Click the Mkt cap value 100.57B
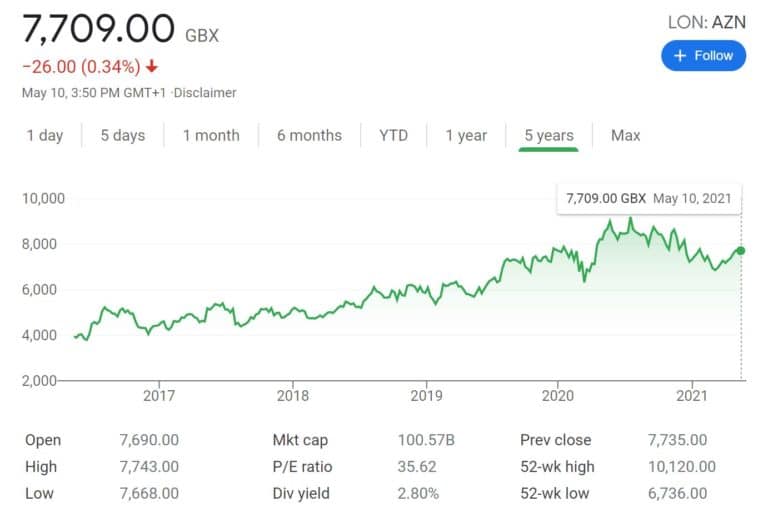Image resolution: width=768 pixels, height=517 pixels. point(426,440)
